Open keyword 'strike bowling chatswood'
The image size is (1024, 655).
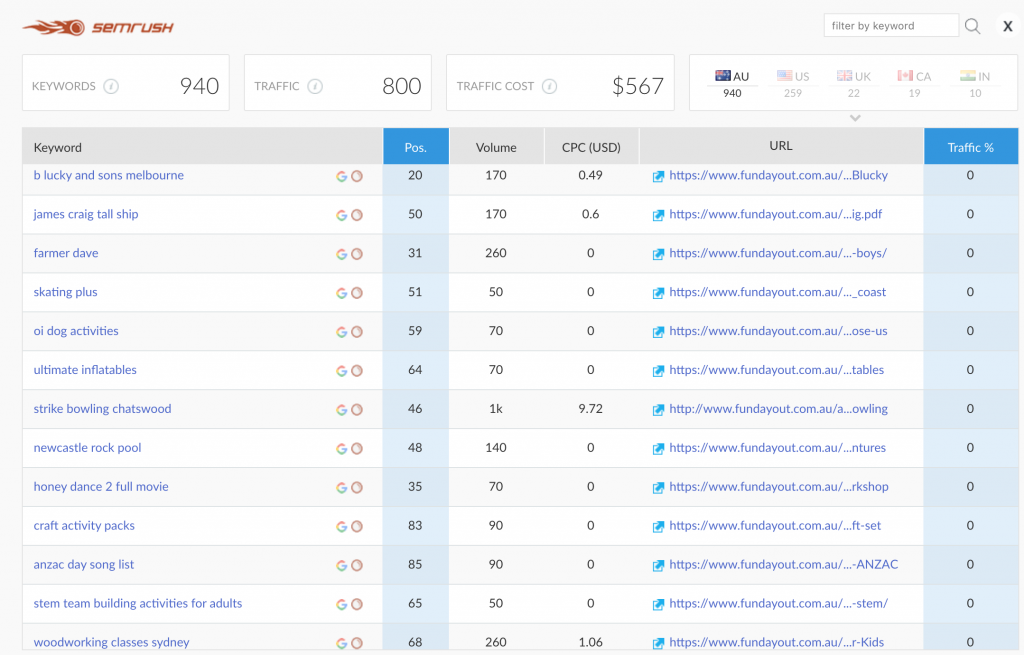point(103,409)
